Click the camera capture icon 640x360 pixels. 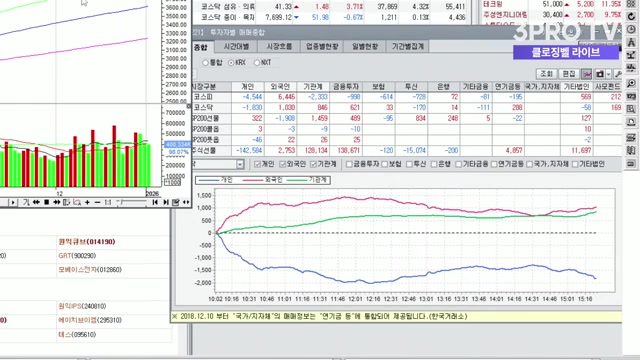pos(600,74)
